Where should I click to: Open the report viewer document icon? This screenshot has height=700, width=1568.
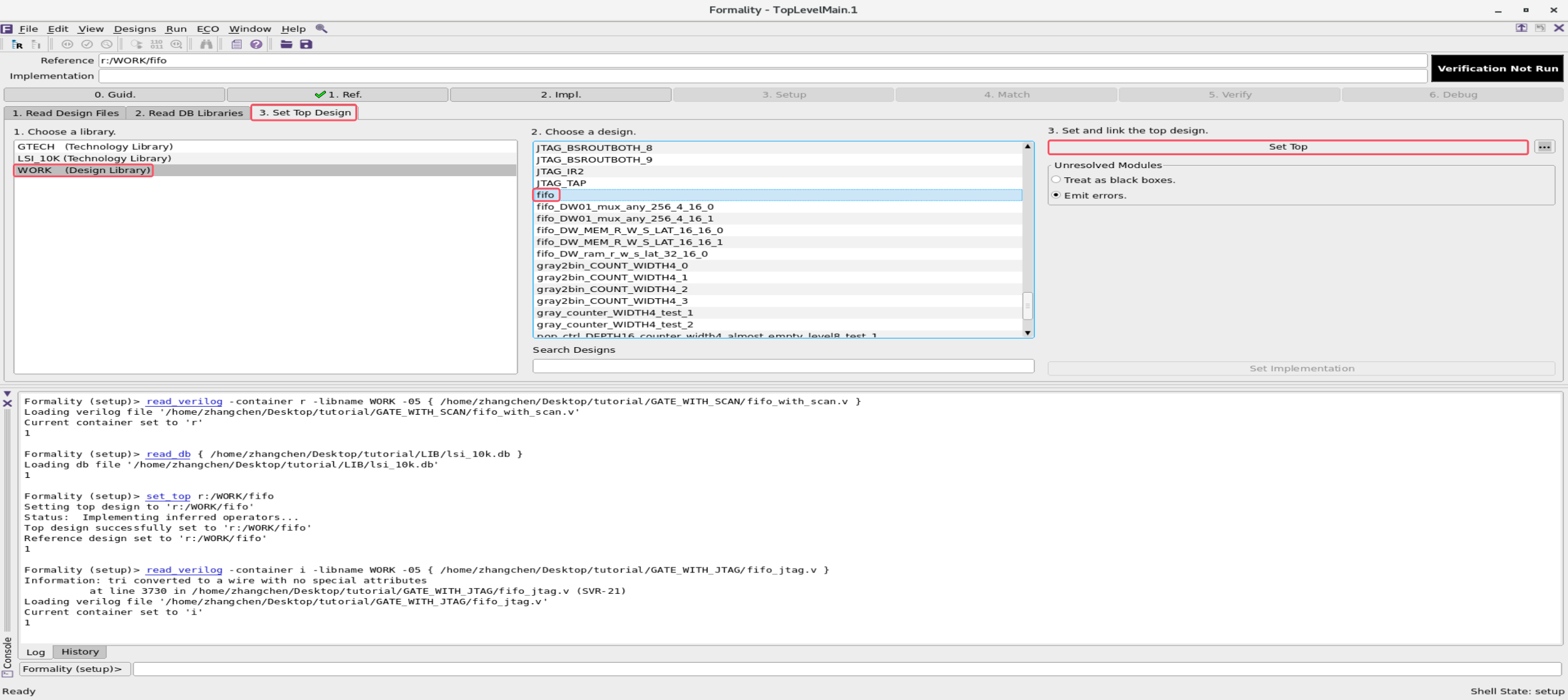pyautogui.click(x=237, y=44)
